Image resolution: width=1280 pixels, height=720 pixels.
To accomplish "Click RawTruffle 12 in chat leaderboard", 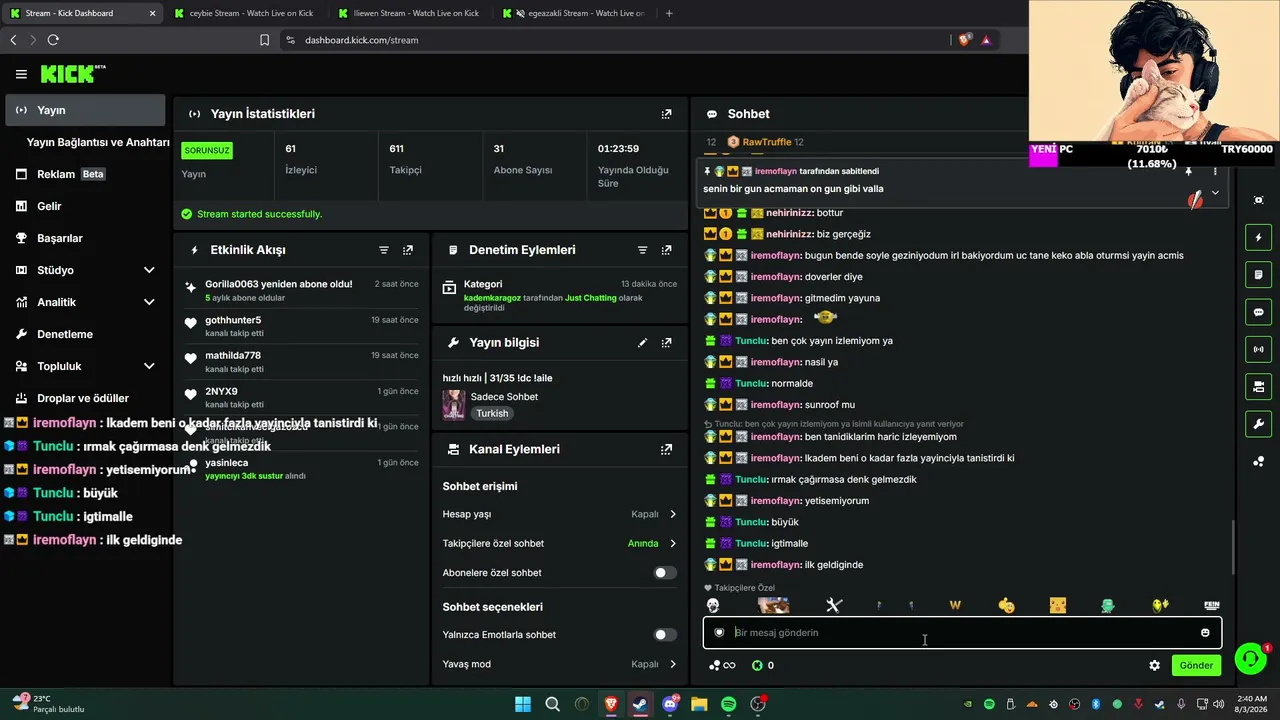I will point(766,142).
